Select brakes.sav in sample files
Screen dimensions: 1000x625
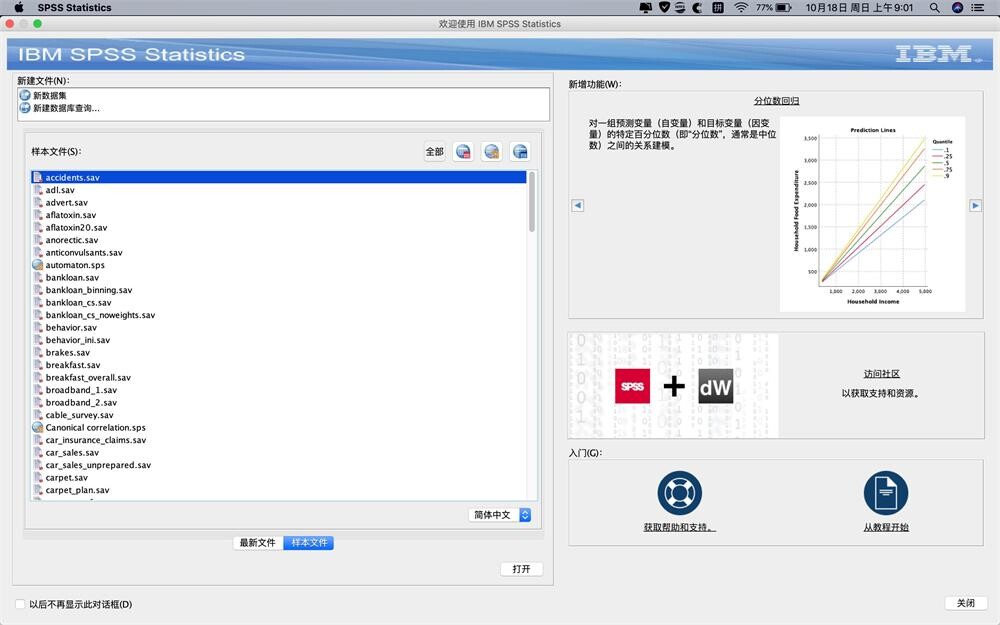coord(279,352)
